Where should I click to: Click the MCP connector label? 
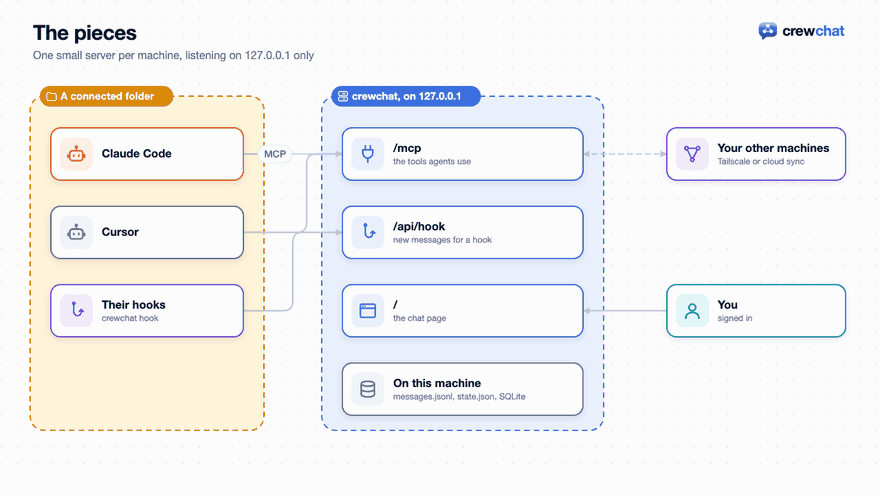click(x=275, y=154)
